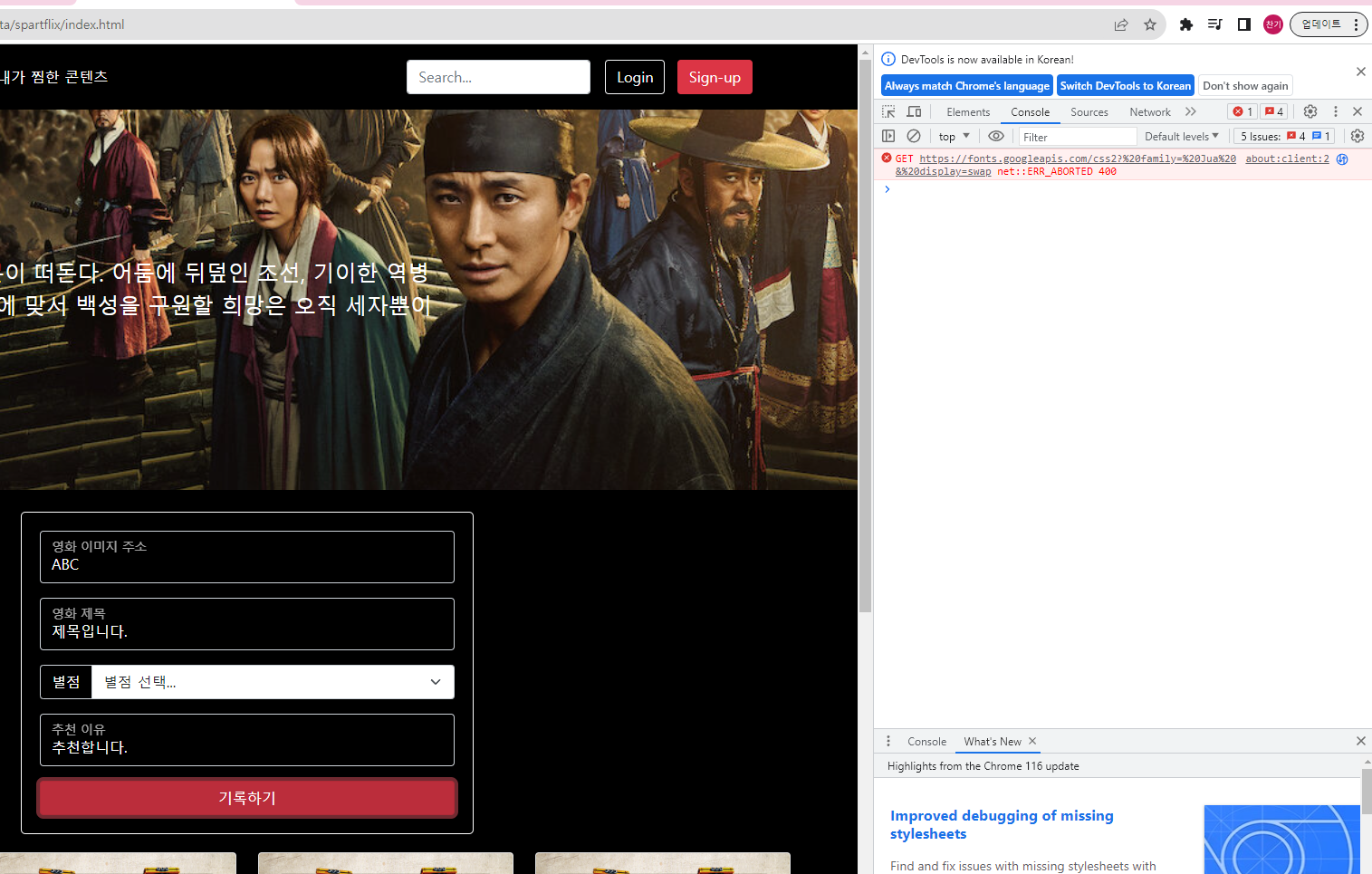Create a live expression with the eye icon

tap(996, 136)
